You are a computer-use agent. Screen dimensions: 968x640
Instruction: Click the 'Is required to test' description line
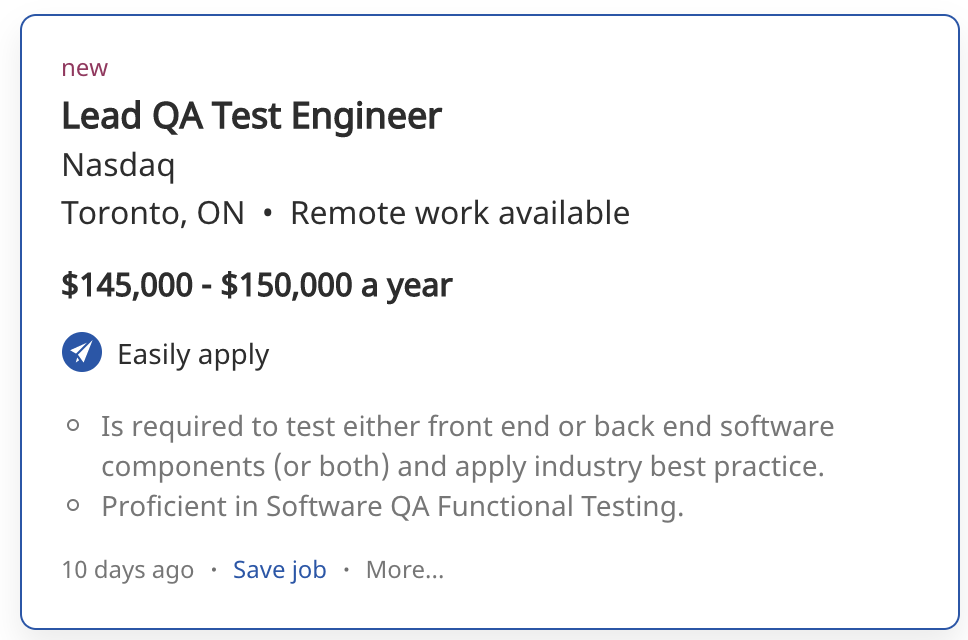point(467,427)
